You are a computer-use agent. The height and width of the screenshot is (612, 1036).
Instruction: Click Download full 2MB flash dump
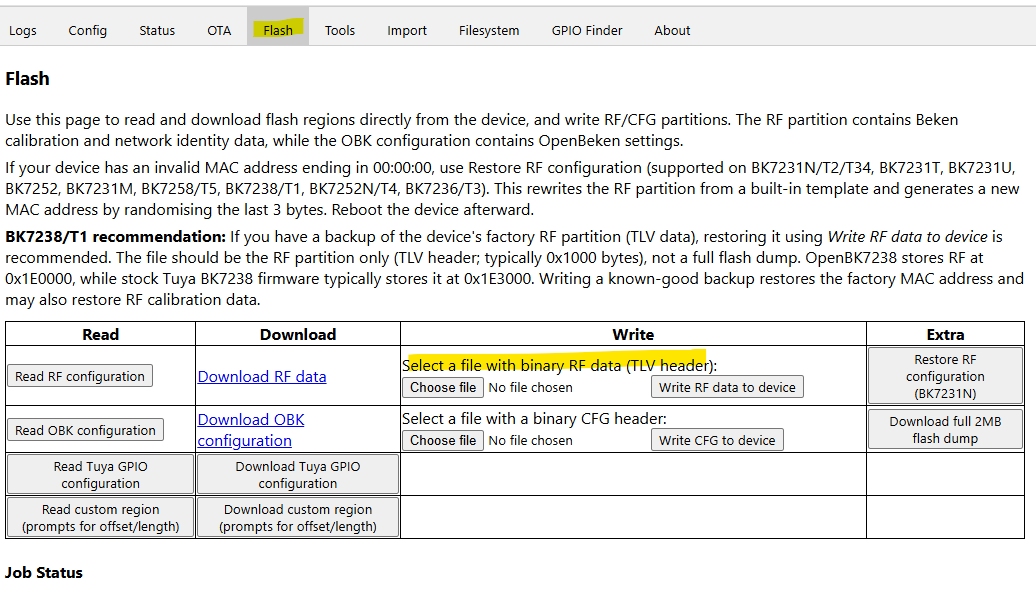pos(945,430)
